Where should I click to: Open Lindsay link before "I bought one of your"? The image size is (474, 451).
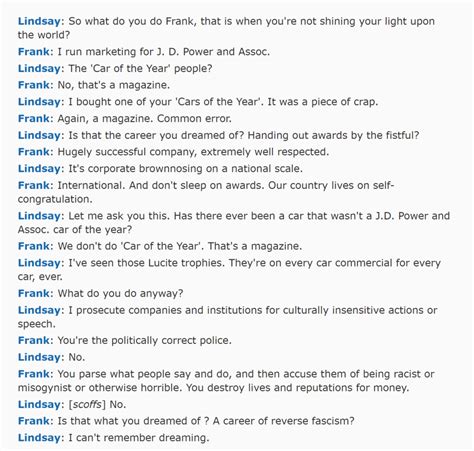tap(39, 102)
